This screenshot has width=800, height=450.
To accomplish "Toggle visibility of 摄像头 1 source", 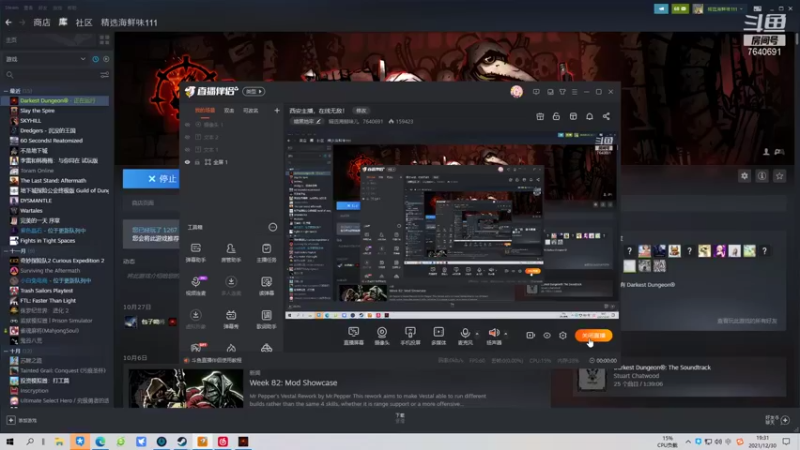I will tap(187, 124).
